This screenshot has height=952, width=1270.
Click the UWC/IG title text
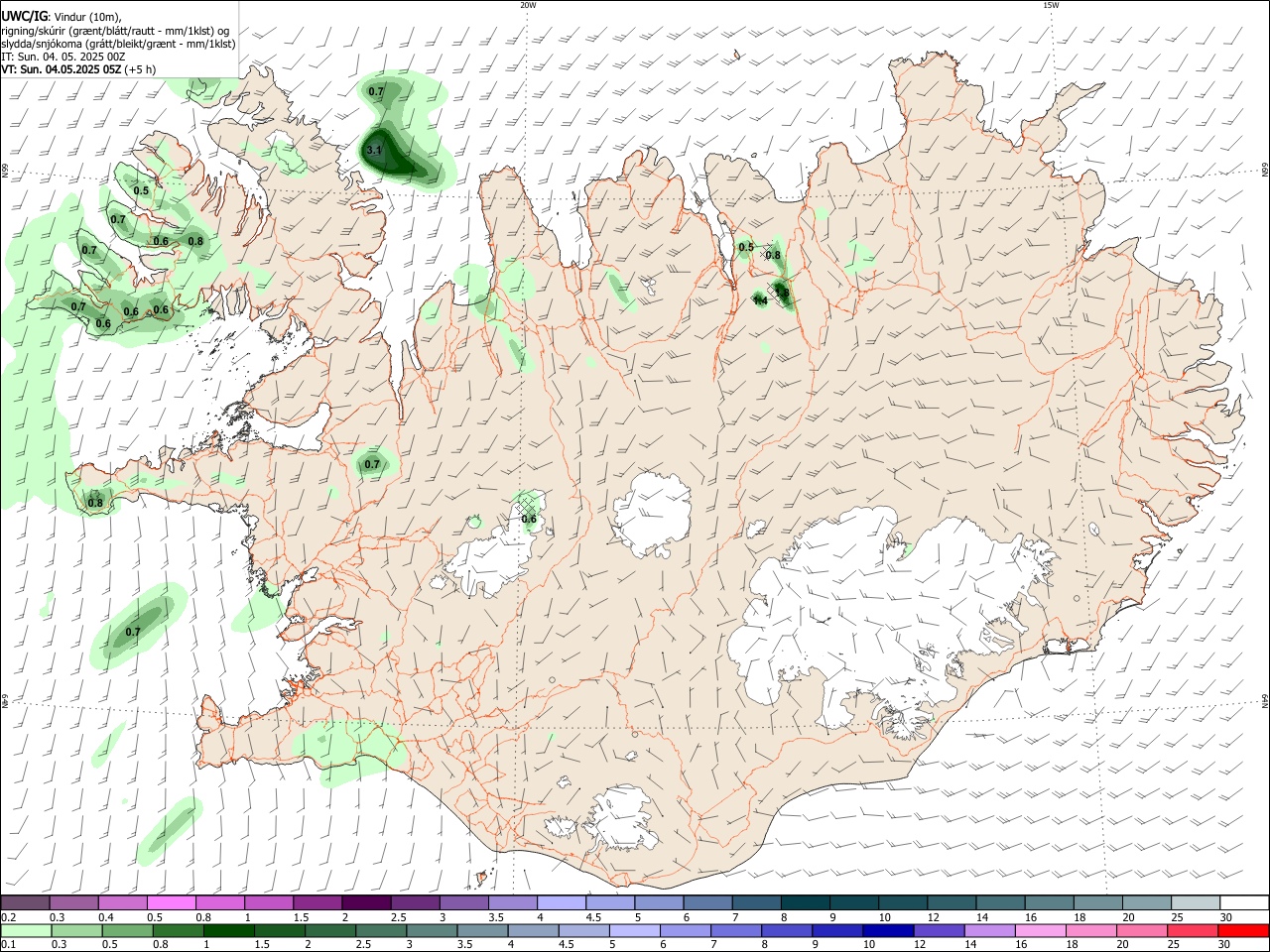24,16
